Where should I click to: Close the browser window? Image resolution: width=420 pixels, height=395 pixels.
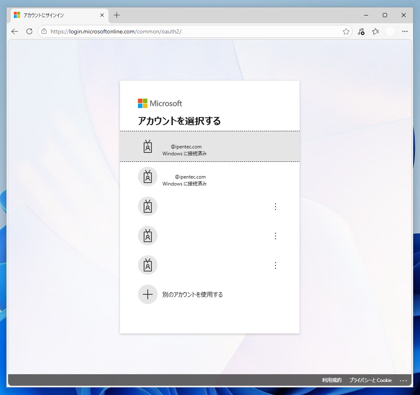[x=403, y=15]
